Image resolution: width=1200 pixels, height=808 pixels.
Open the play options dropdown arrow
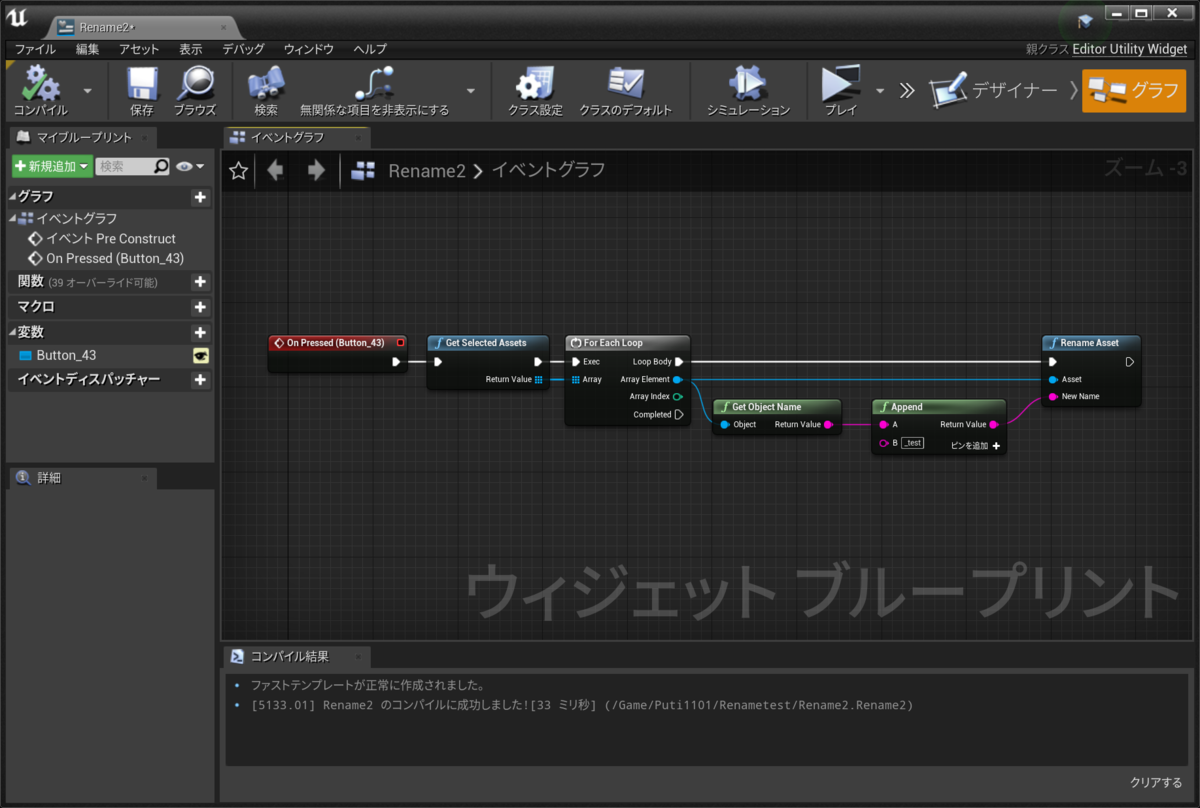tap(880, 90)
